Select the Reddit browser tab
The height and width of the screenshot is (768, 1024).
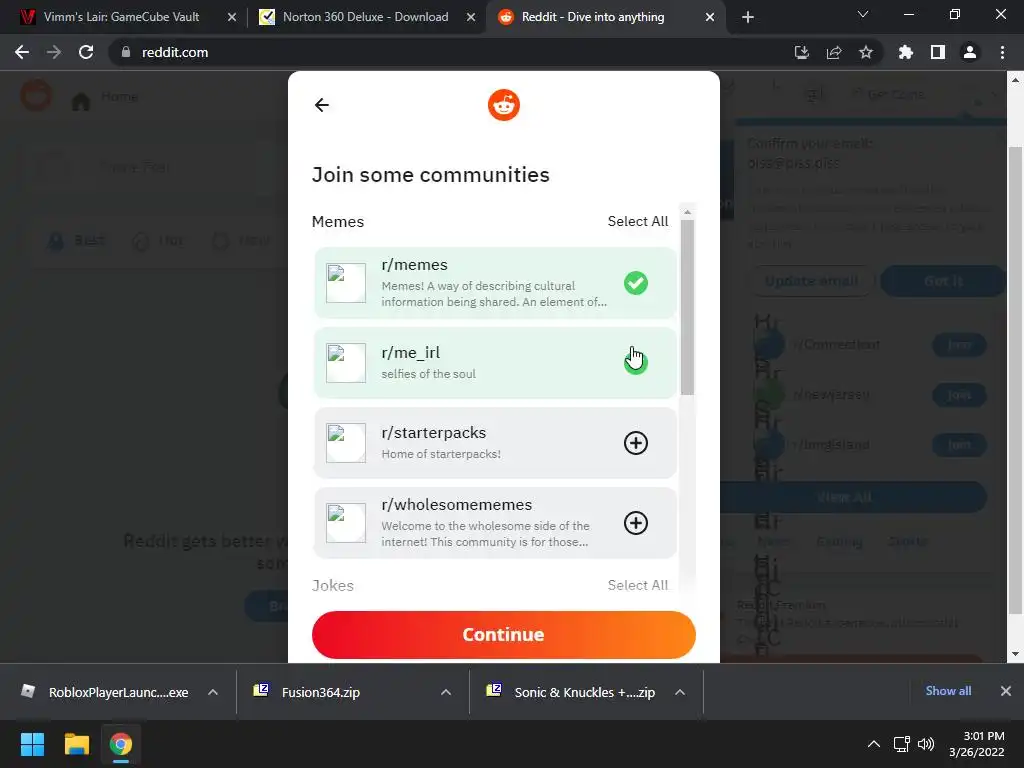click(x=593, y=17)
